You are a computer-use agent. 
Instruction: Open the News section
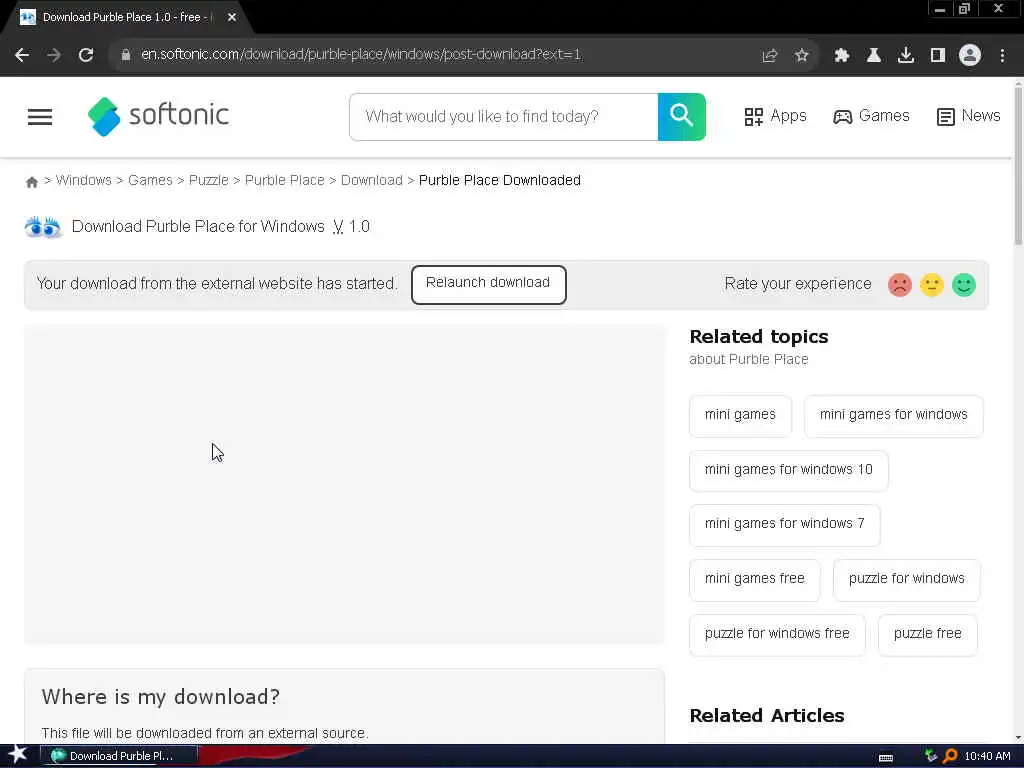pos(968,116)
